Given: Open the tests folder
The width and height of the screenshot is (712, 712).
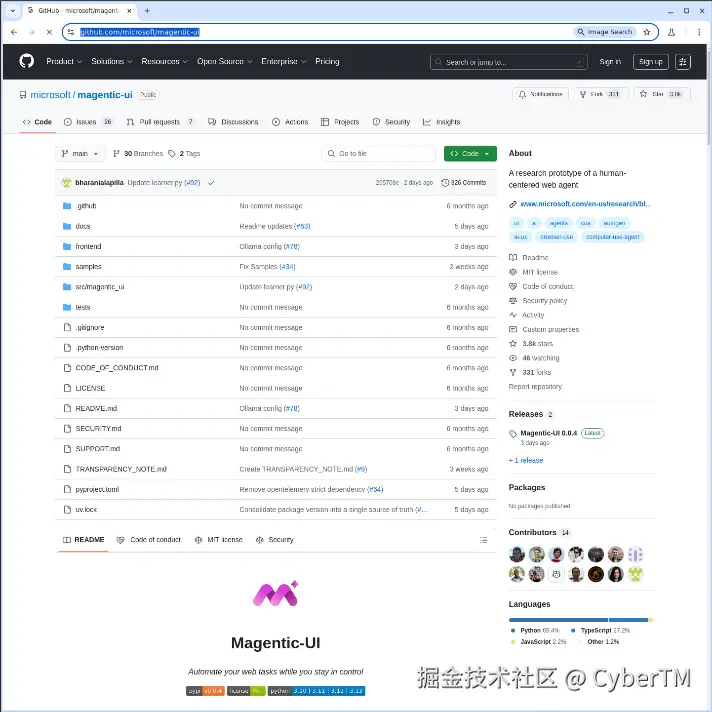Looking at the screenshot, I should (x=83, y=307).
